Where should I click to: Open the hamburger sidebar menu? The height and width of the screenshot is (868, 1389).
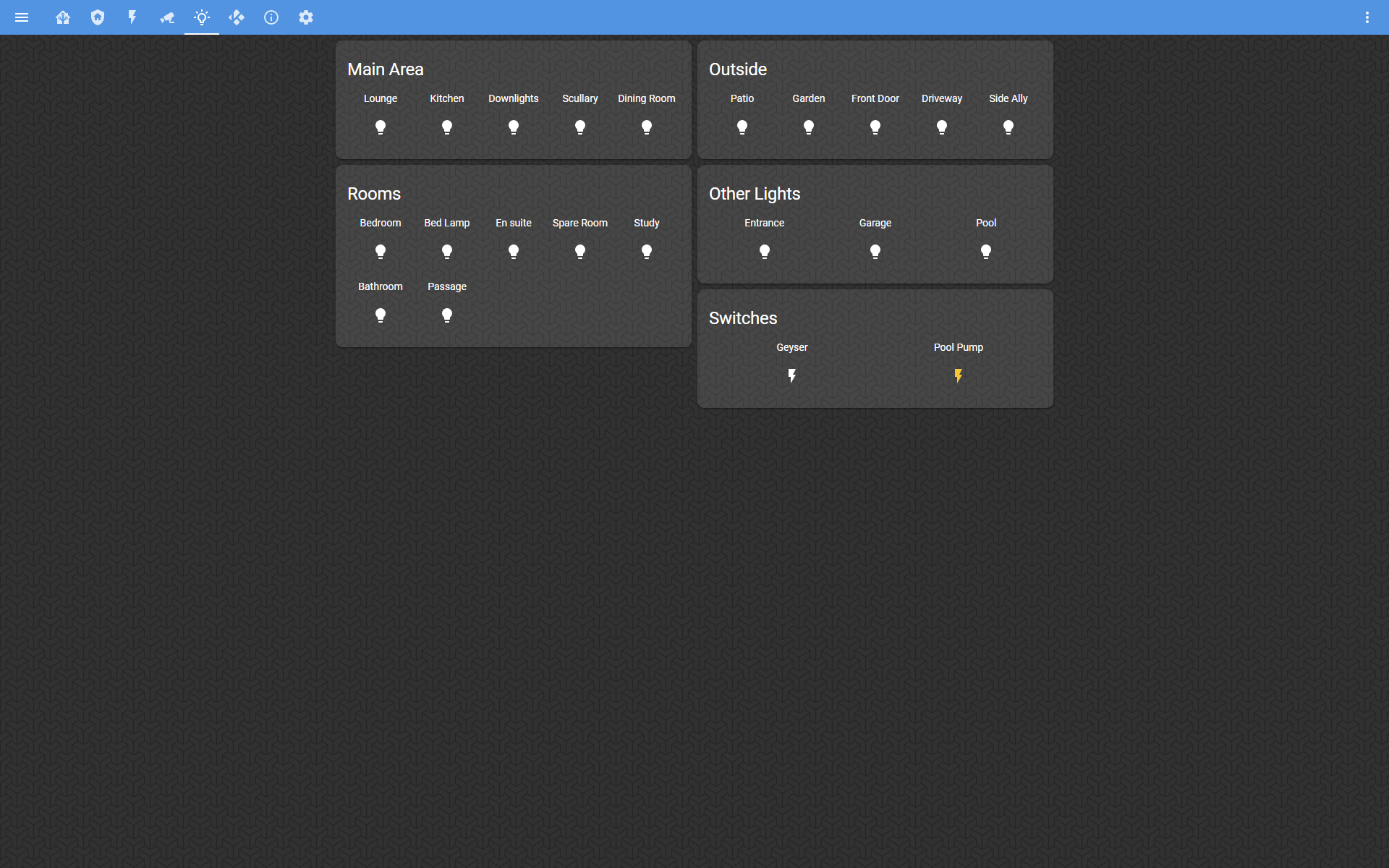point(22,17)
